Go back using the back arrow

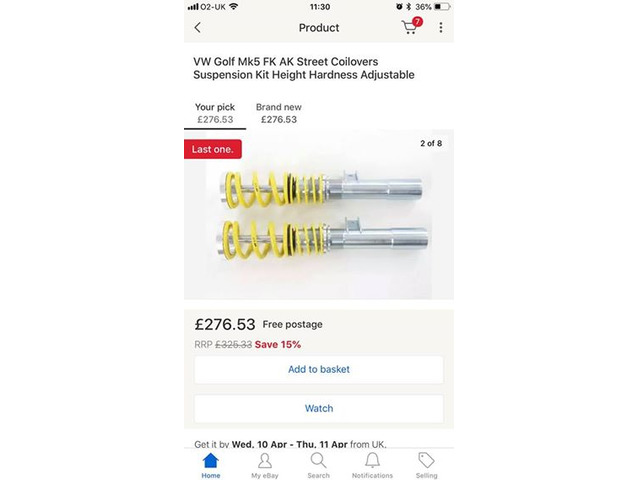click(x=198, y=28)
